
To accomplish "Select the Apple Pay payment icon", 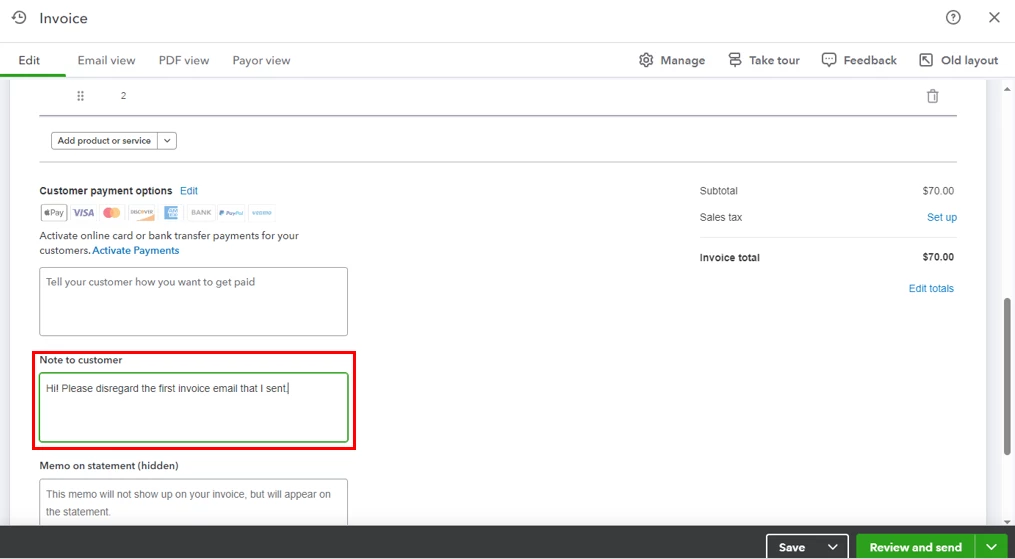I will click(x=54, y=213).
